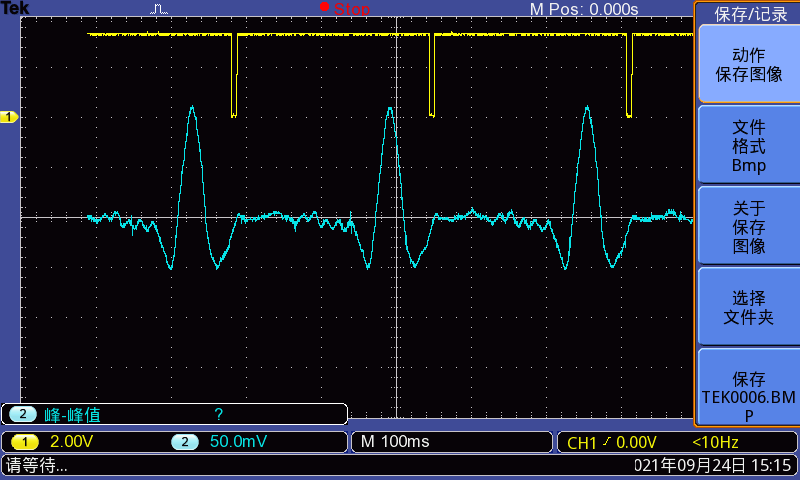Select the yellow channel 1 ground marker
Screen dimensions: 800x480
9,117
